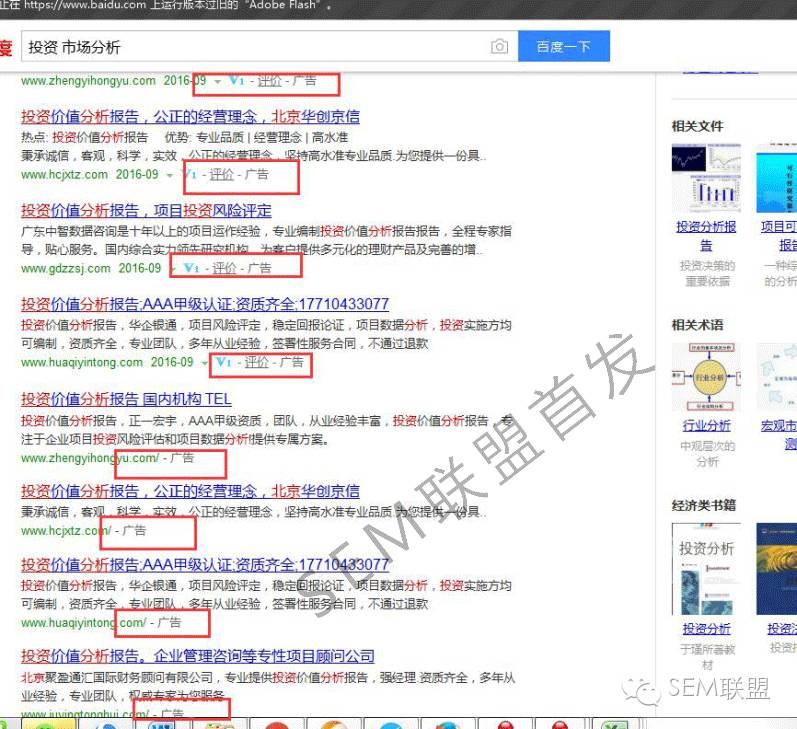Click 评价 link on zhengyihongyu.com 2016-09 line
797x729 pixels.
tap(269, 81)
